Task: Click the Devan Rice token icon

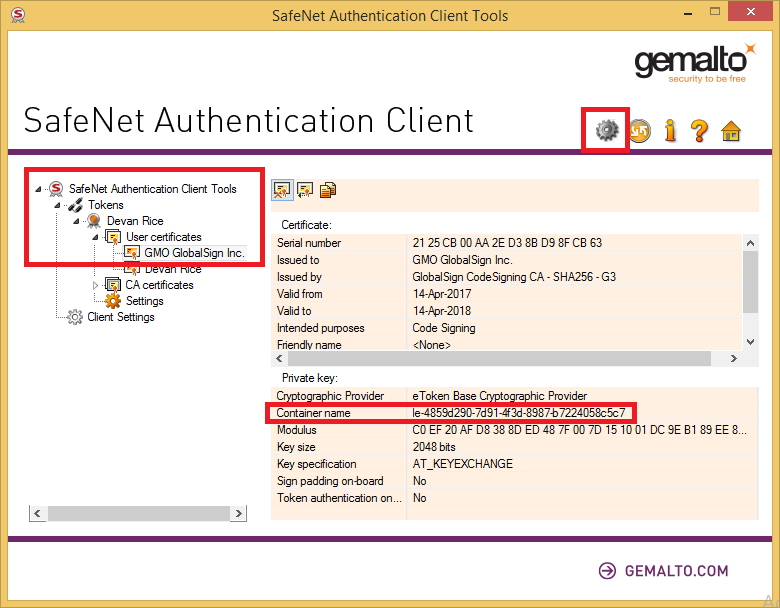Action: click(94, 221)
